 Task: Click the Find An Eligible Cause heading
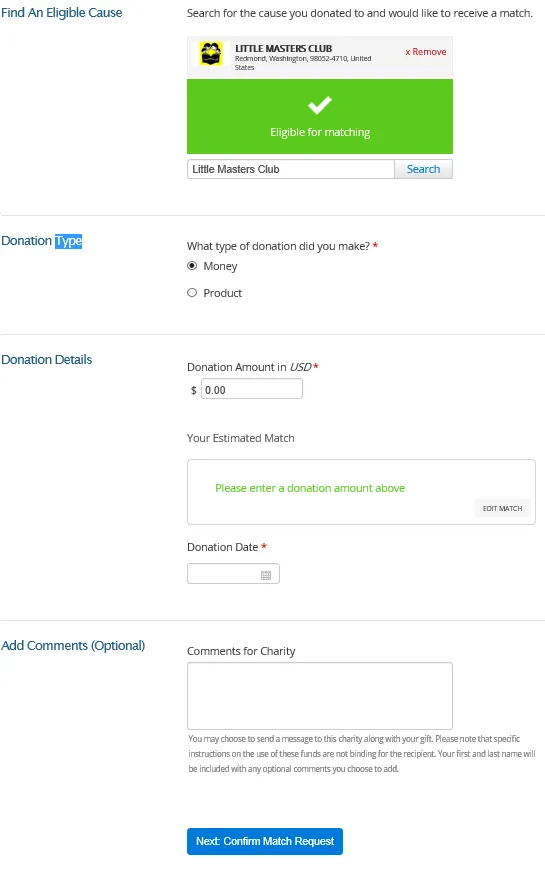62,12
